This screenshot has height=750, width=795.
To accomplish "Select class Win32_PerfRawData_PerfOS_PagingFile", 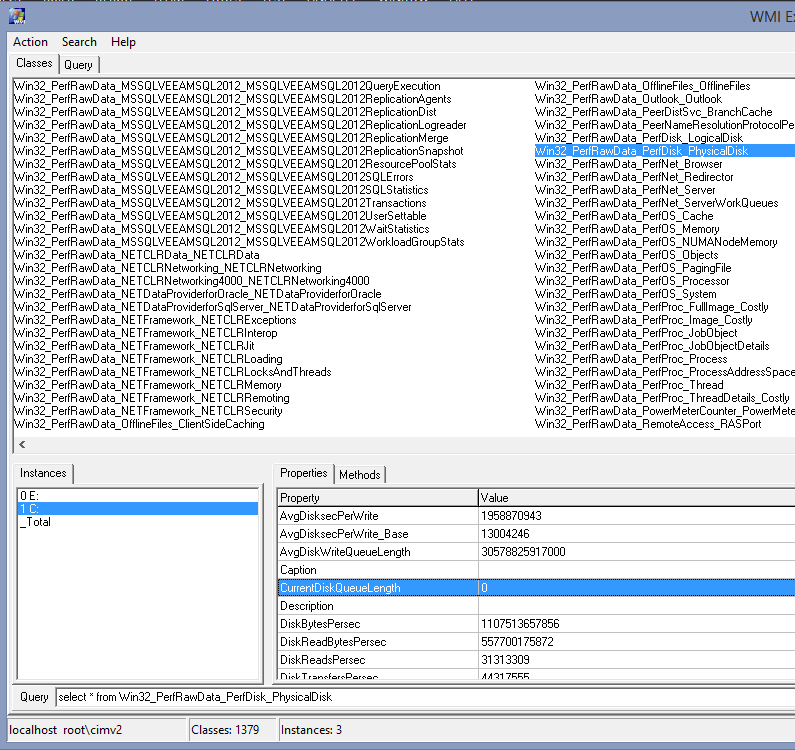I will tap(633, 268).
